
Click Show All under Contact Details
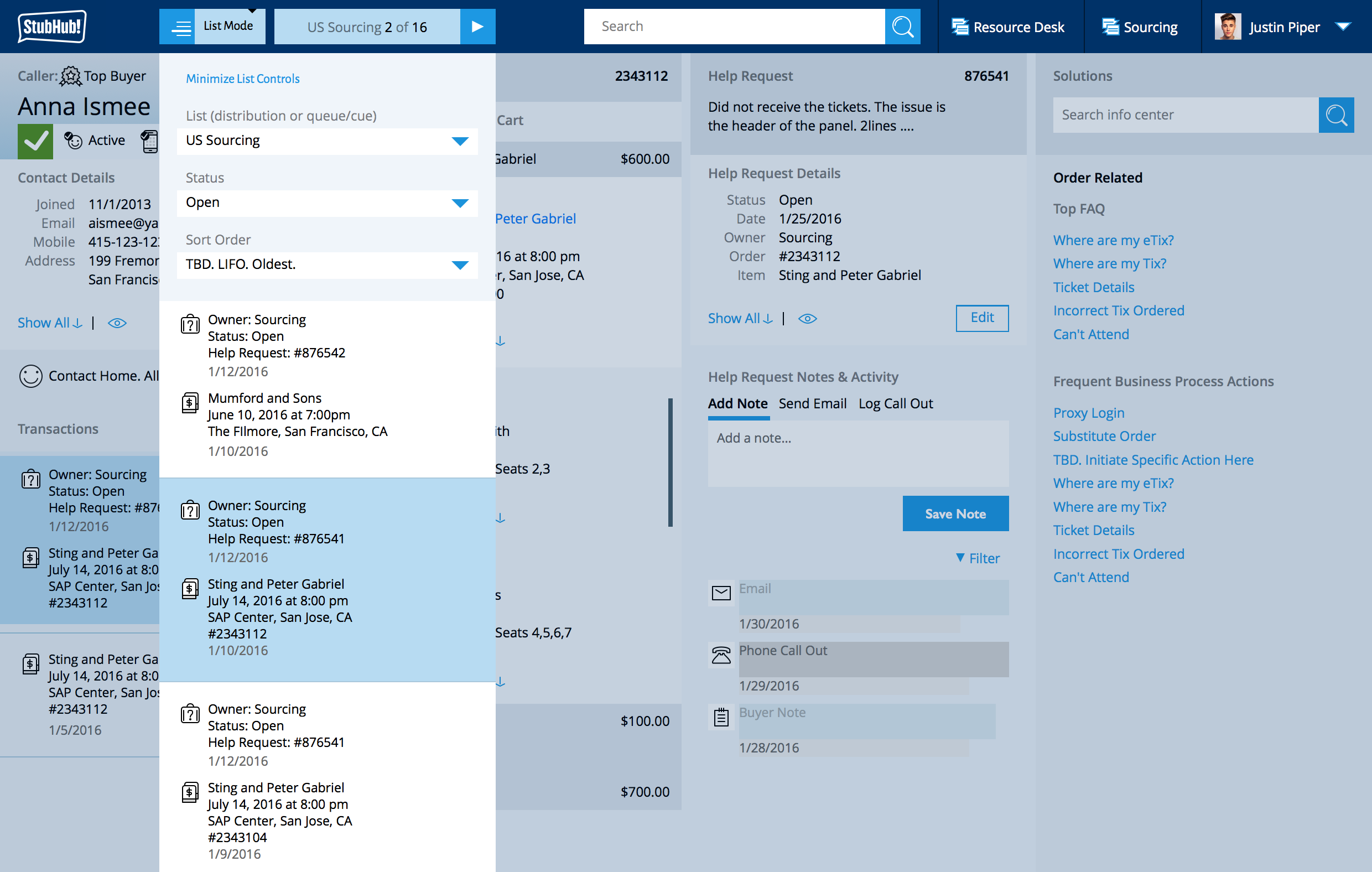point(50,323)
